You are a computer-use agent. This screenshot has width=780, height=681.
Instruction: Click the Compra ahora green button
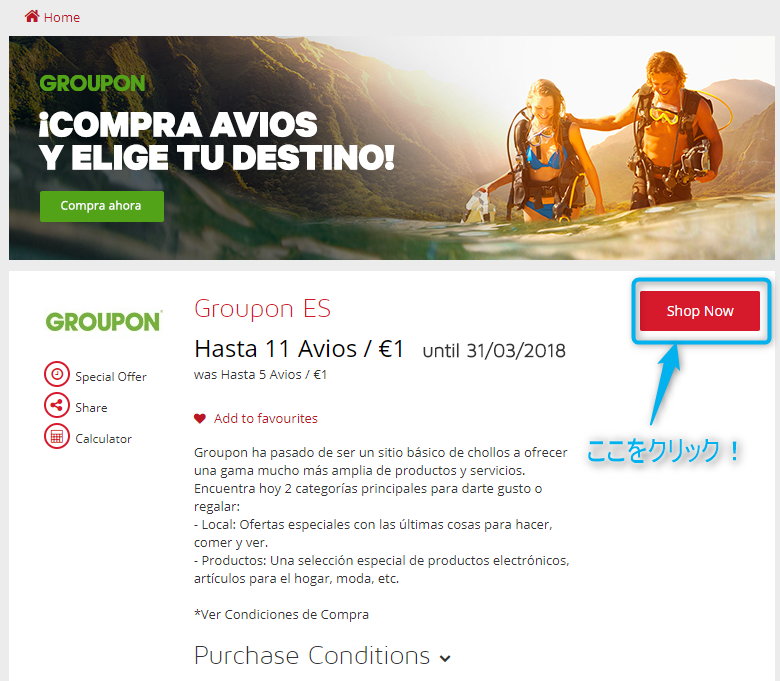click(102, 206)
